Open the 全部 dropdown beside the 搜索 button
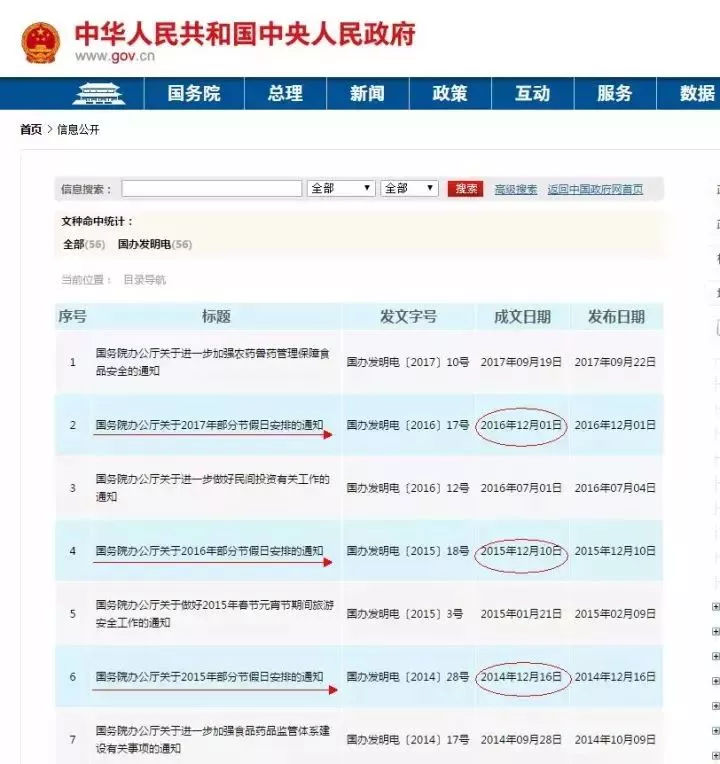Image resolution: width=720 pixels, height=764 pixels. 409,188
